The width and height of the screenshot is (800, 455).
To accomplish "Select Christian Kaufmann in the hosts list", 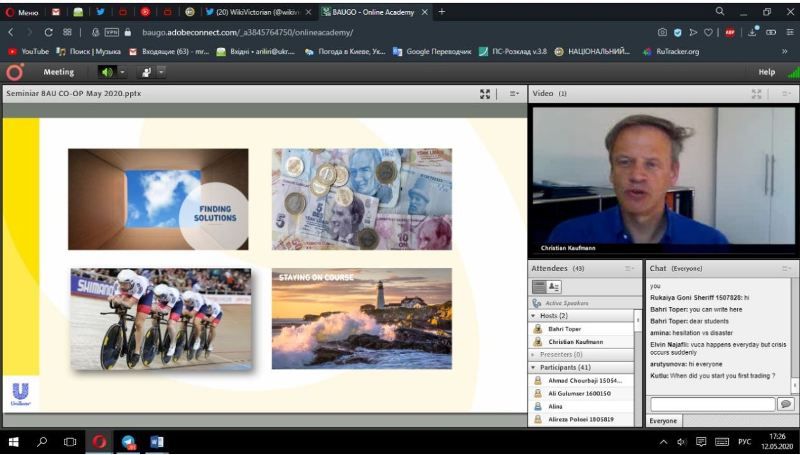I will tap(575, 341).
